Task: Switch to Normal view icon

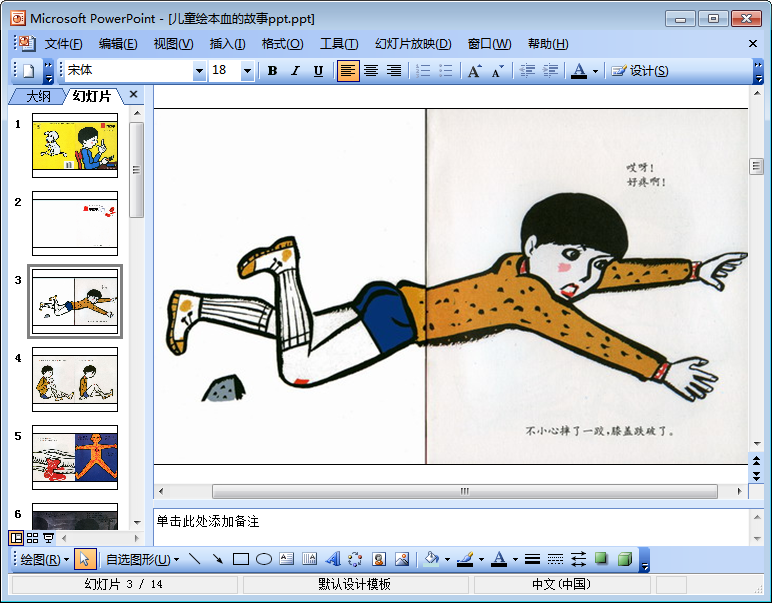Action: tap(16, 538)
